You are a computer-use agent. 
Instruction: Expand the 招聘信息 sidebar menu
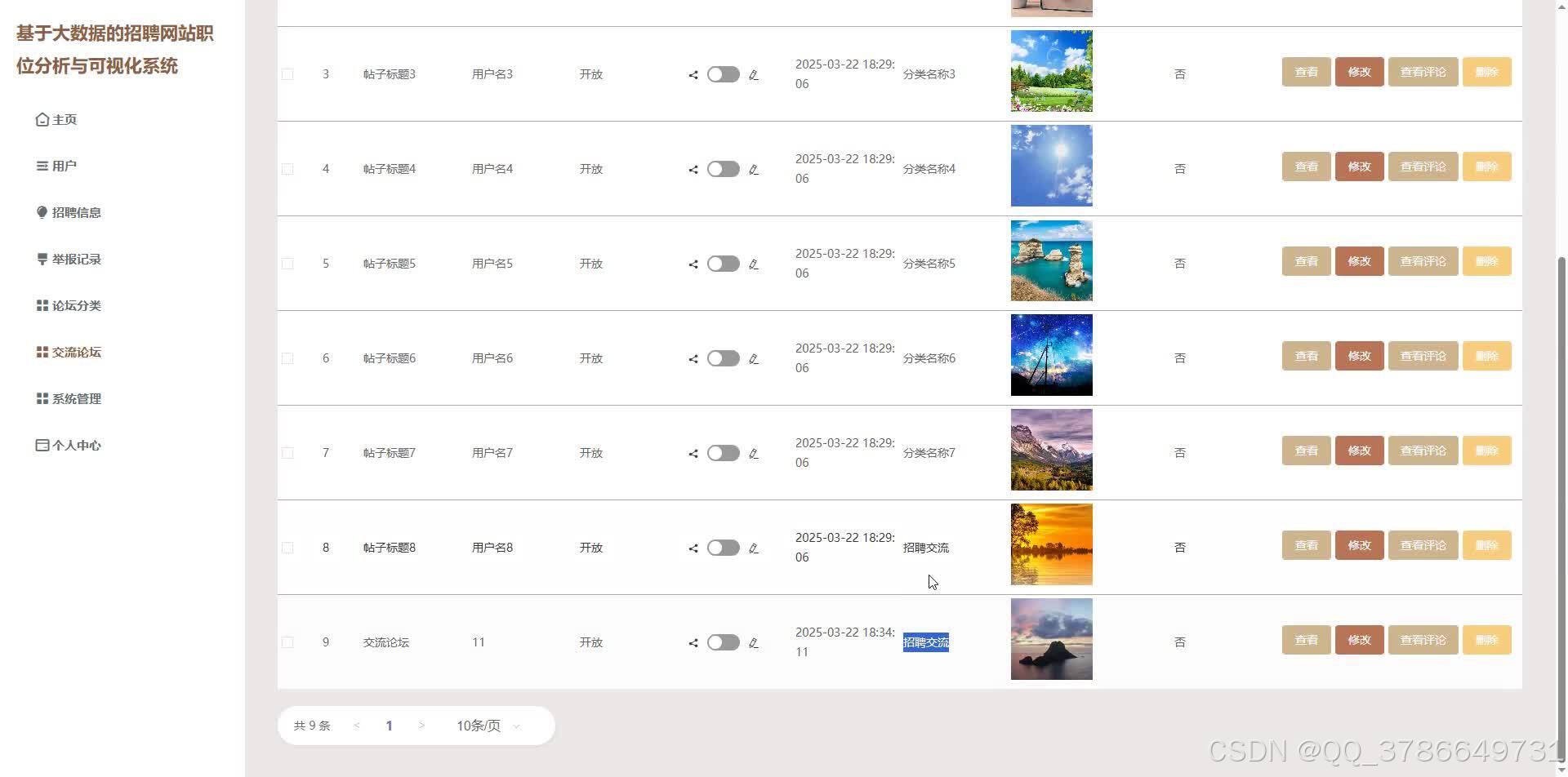69,212
